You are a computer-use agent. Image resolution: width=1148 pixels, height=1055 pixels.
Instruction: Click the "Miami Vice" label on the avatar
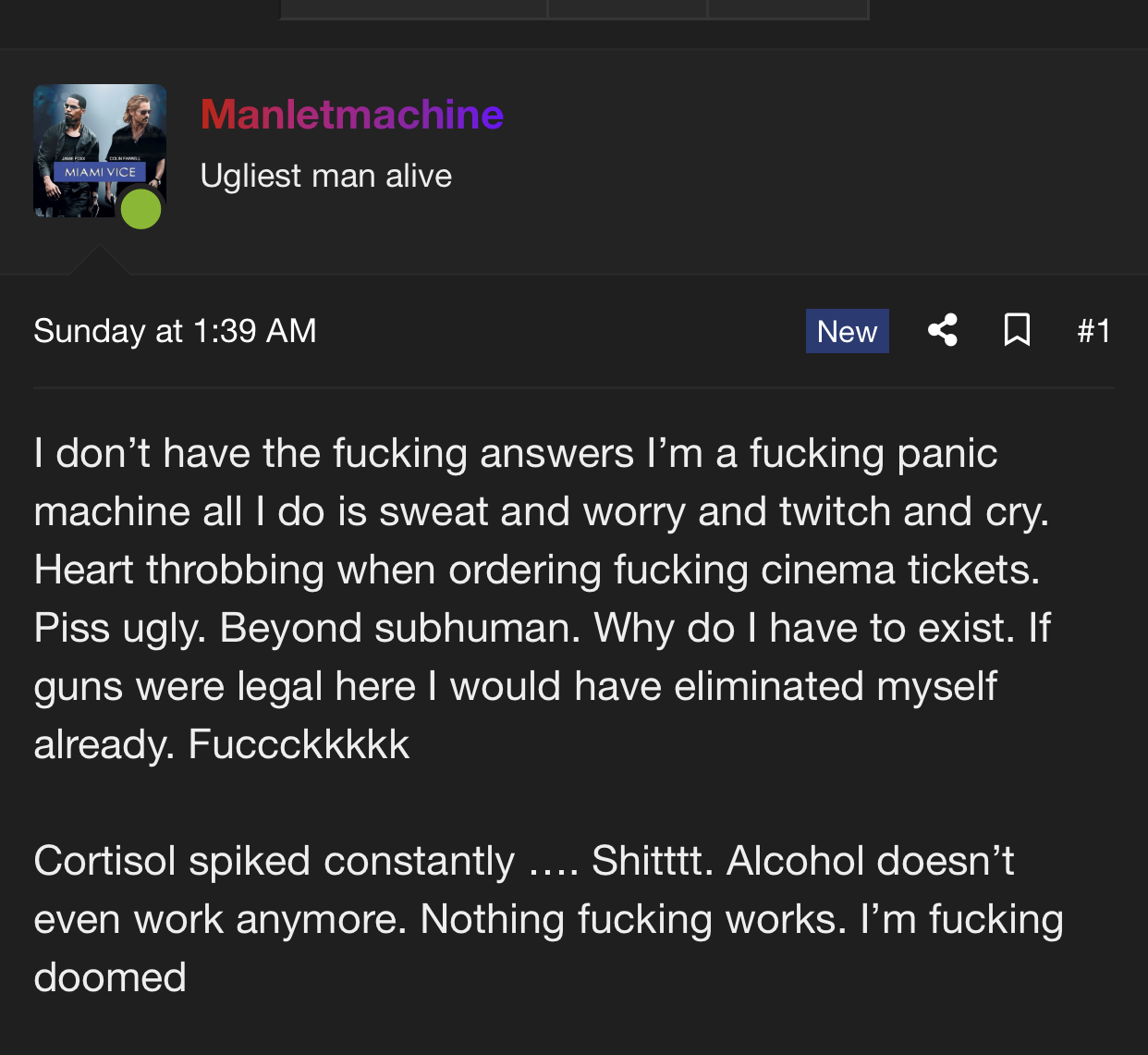tap(100, 172)
